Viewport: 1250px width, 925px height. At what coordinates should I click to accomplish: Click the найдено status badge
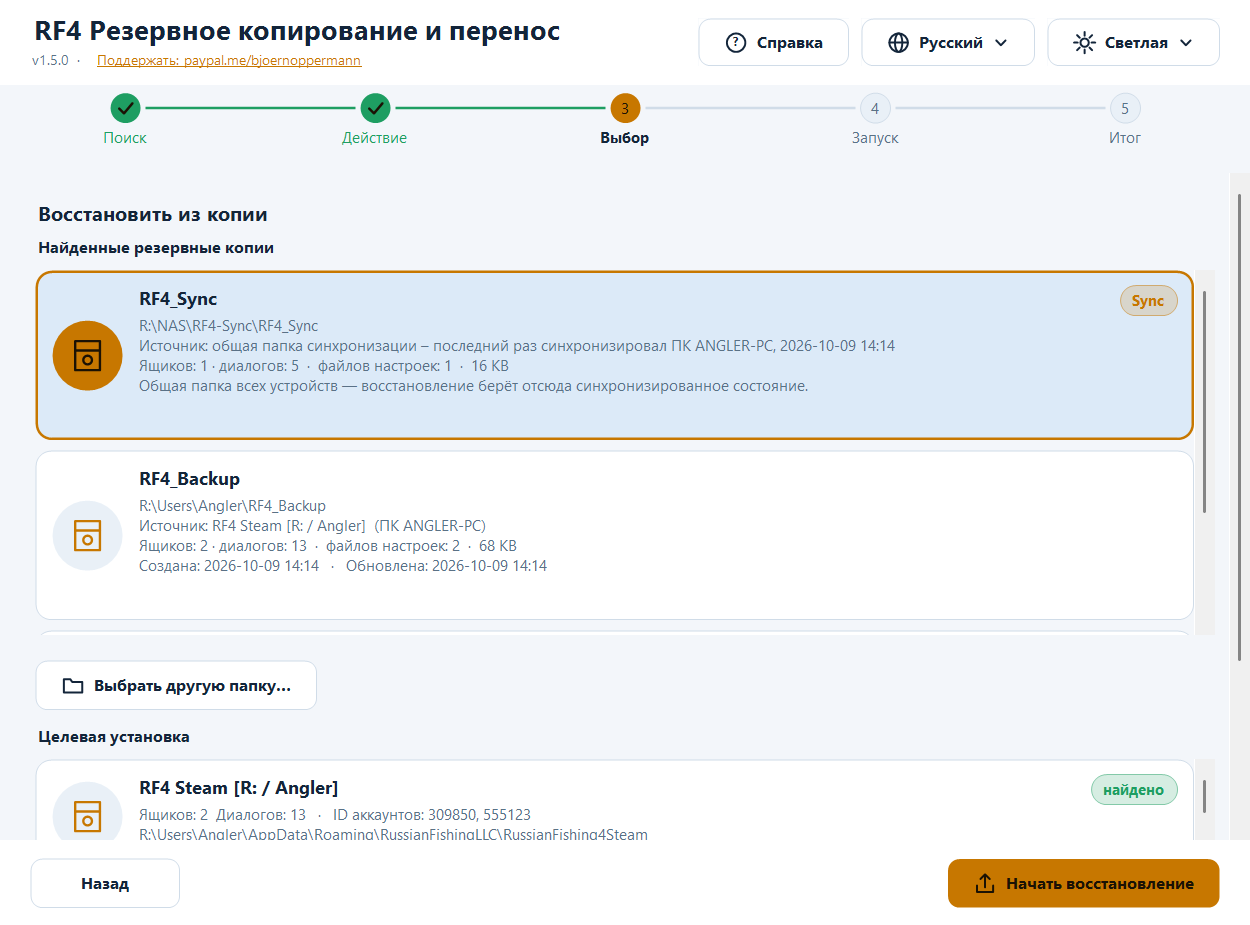tap(1134, 790)
